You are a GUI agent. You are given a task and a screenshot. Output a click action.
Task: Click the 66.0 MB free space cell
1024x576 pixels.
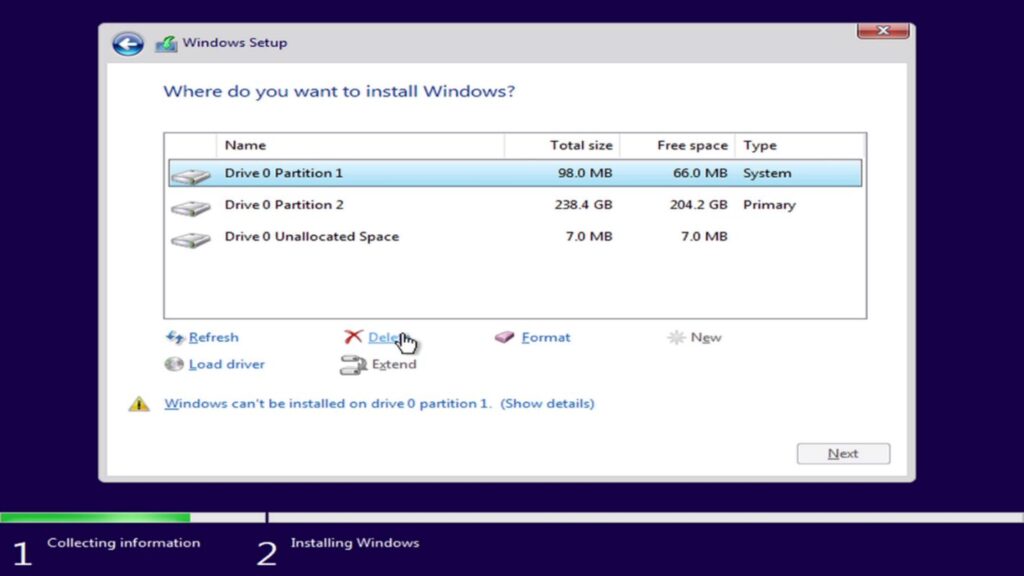700,173
